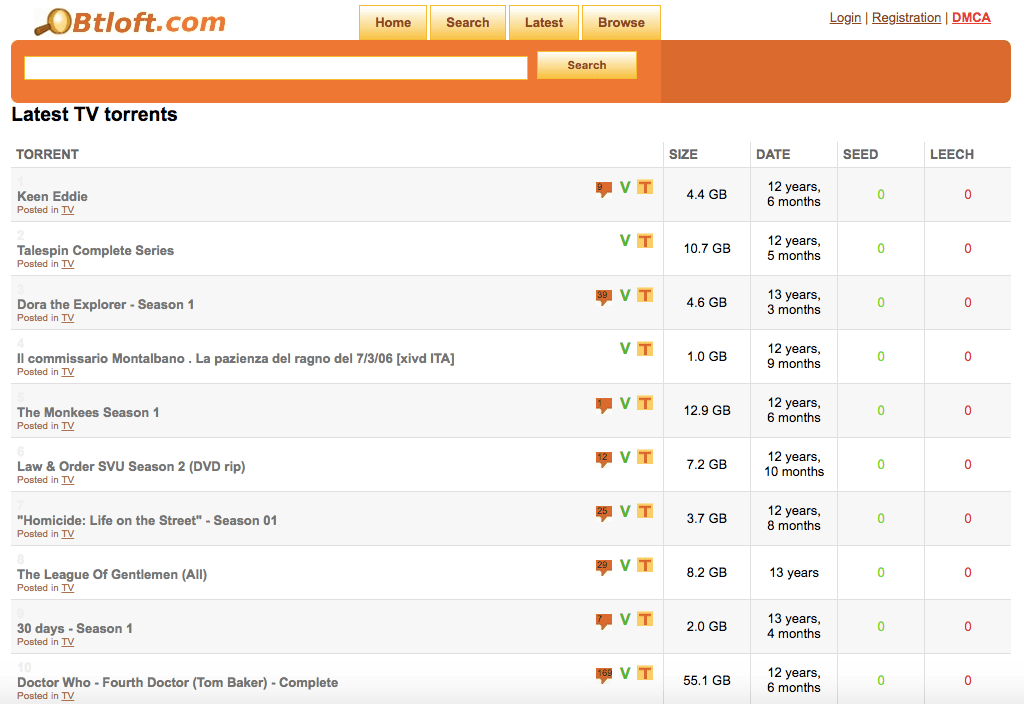Open the 39 comments bubble for Dora the Explorer
The width and height of the screenshot is (1024, 704).
[603, 296]
